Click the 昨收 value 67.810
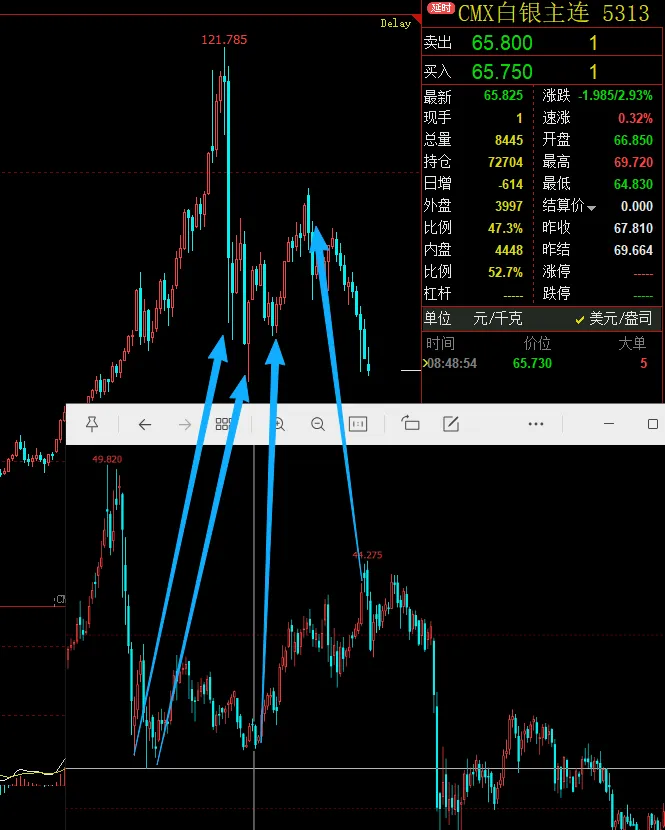 point(633,228)
